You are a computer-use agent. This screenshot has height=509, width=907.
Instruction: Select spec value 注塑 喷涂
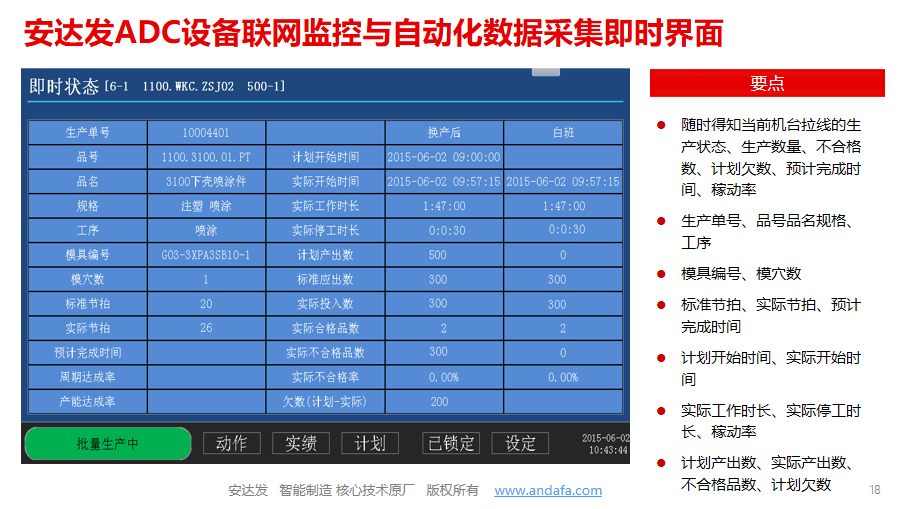coord(206,206)
